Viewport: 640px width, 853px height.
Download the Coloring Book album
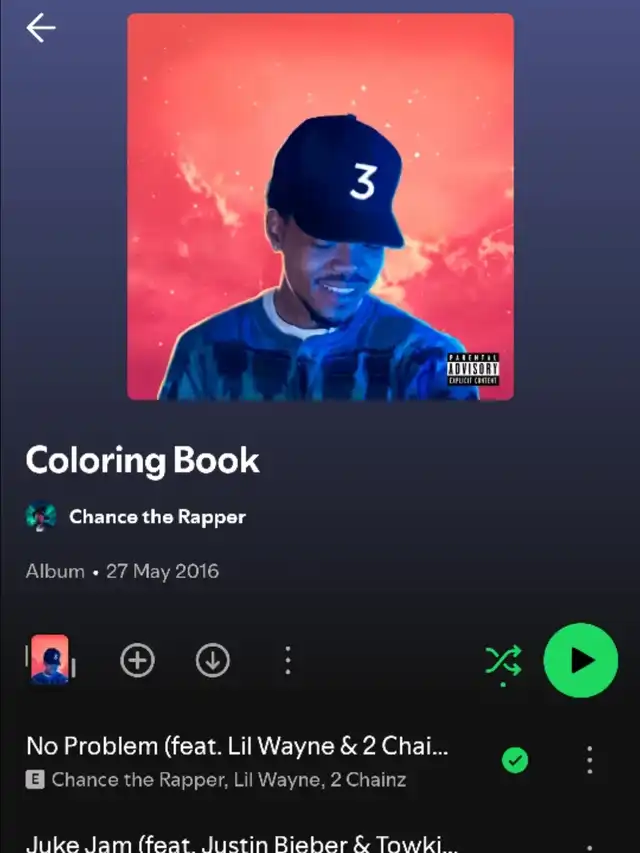point(212,660)
